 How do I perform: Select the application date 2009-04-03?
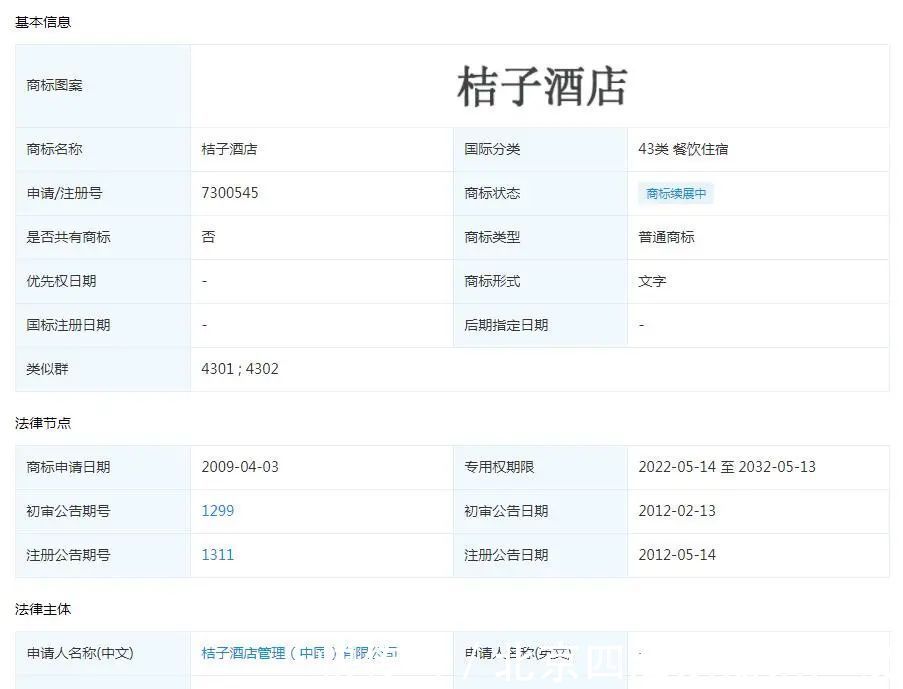[240, 467]
